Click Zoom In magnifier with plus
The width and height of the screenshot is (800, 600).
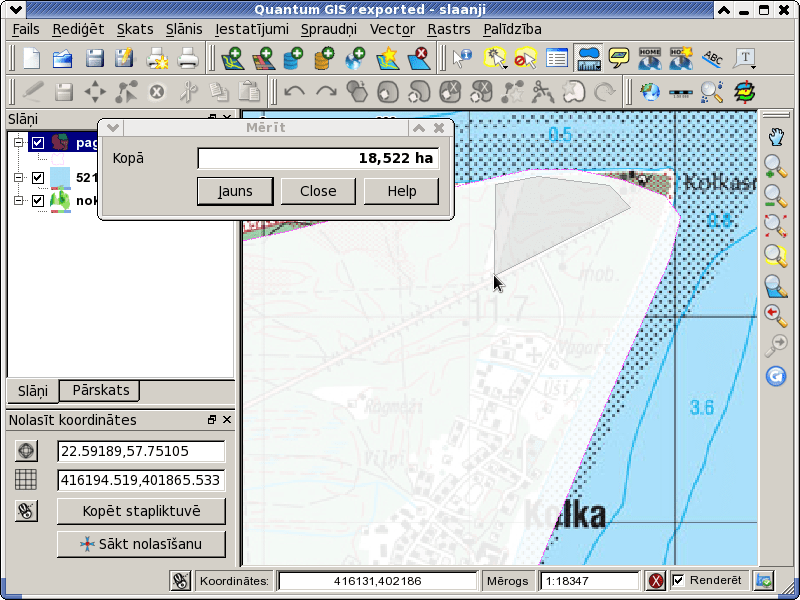pos(776,166)
